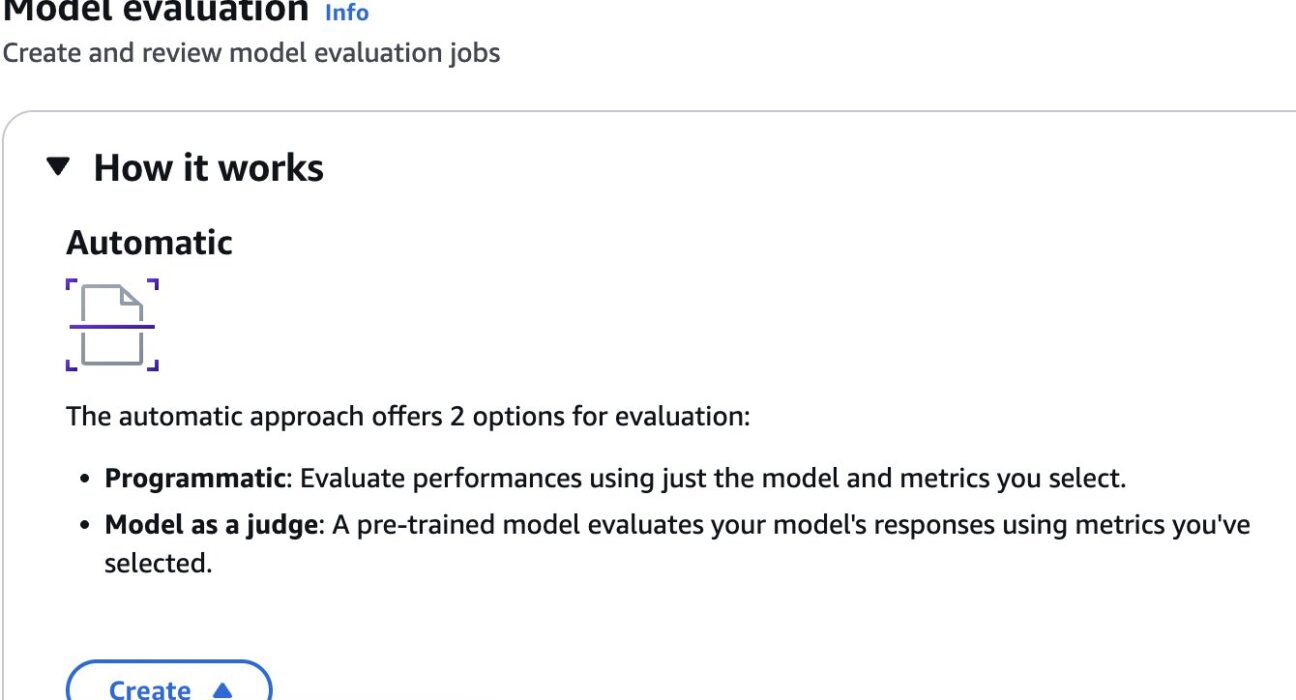
Task: Click the text 'metrics you select.'
Action: pos(1013,478)
